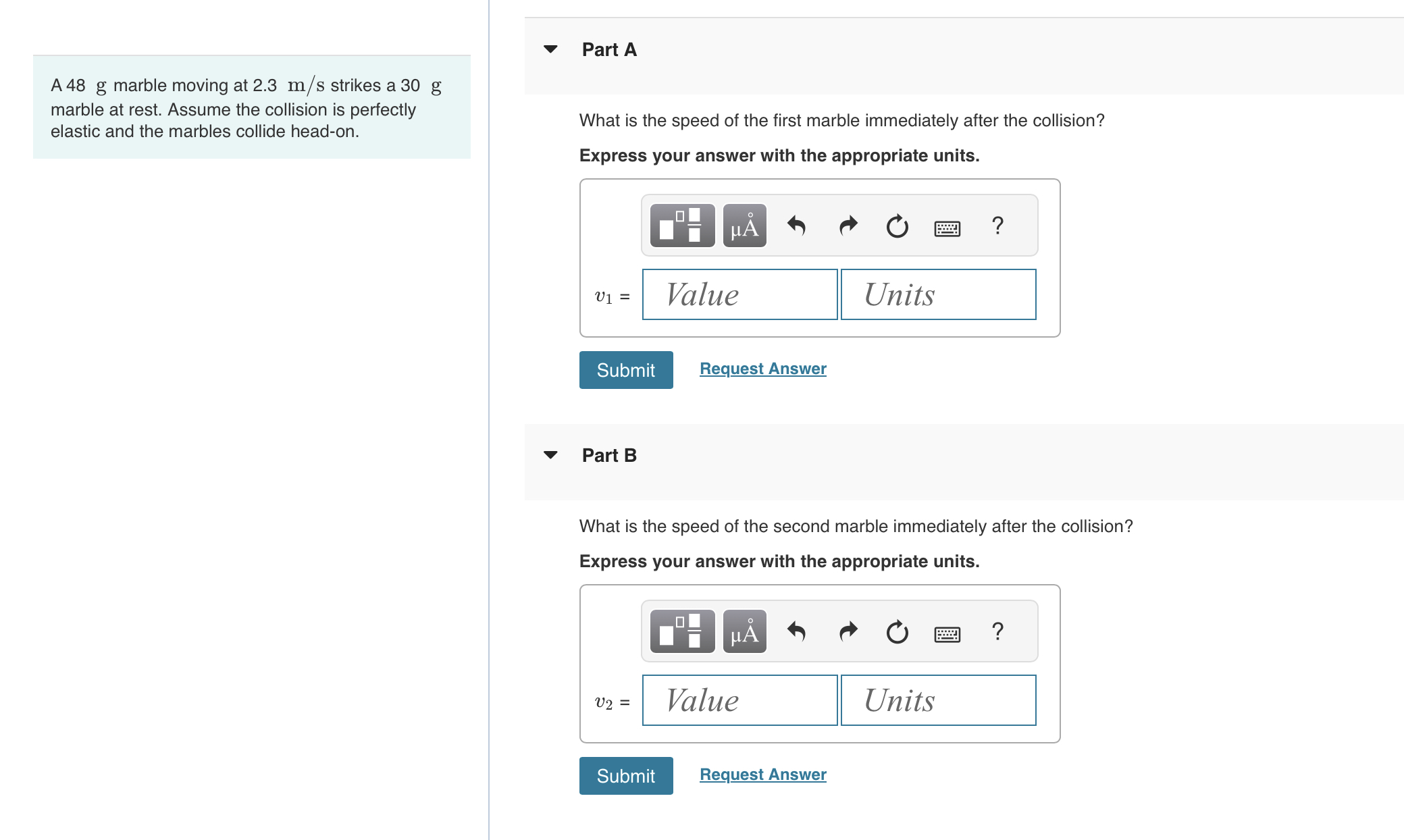Redo edit in Part A toolbar
This screenshot has height=840, width=1404.
coord(848,226)
